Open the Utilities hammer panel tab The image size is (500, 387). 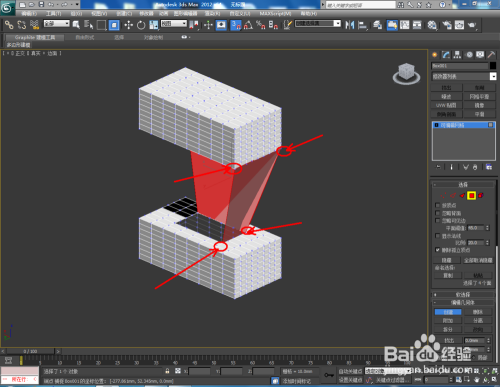click(491, 55)
